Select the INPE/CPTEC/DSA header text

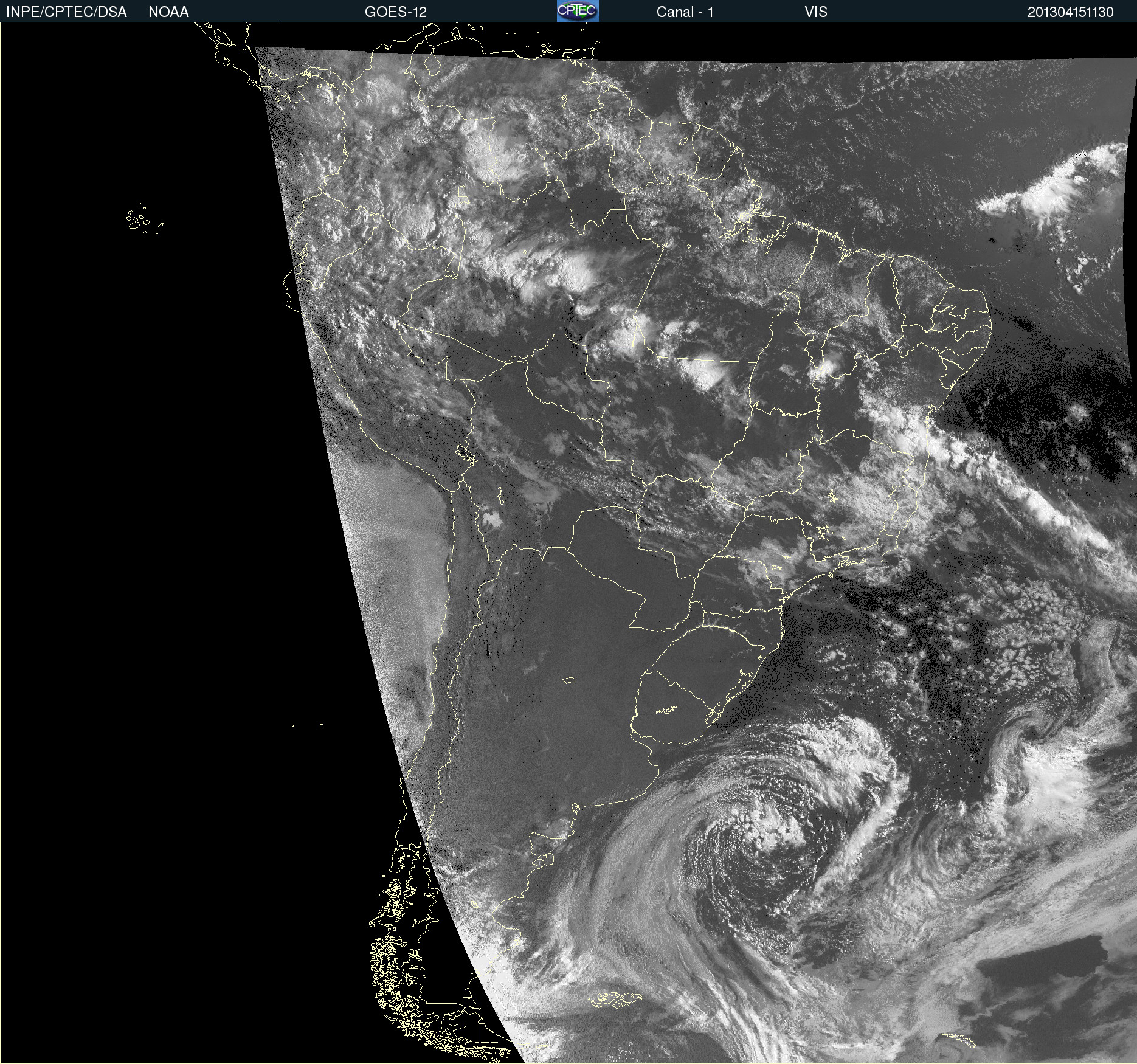click(66, 12)
